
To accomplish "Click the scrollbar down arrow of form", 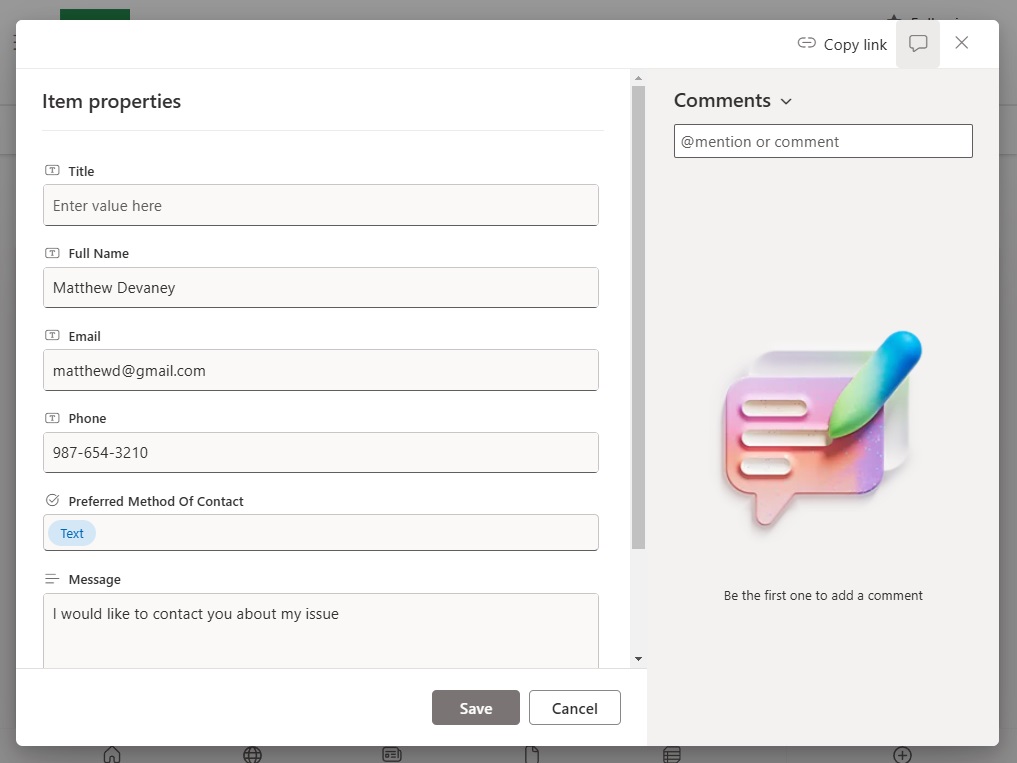I will 638,659.
